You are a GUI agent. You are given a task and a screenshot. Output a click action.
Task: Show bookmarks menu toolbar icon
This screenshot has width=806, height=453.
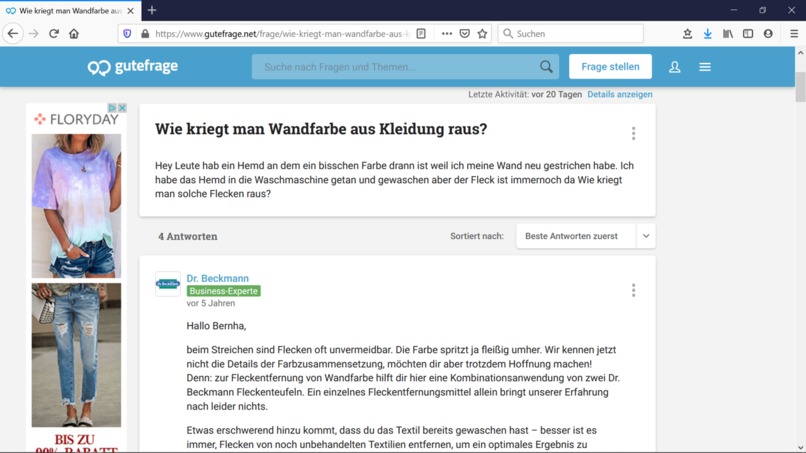point(687,34)
